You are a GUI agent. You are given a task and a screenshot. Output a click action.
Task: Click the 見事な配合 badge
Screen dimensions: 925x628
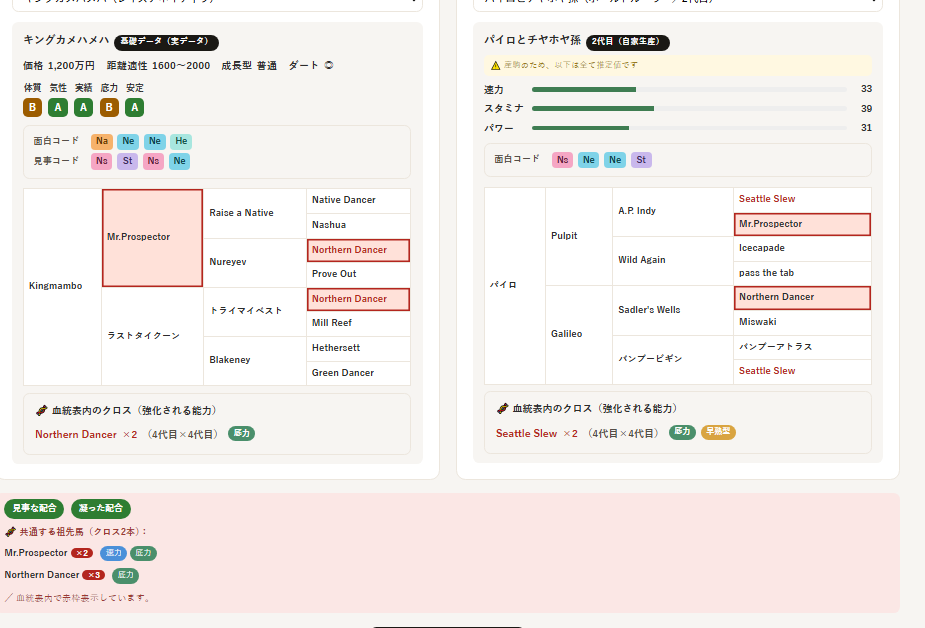(x=34, y=508)
